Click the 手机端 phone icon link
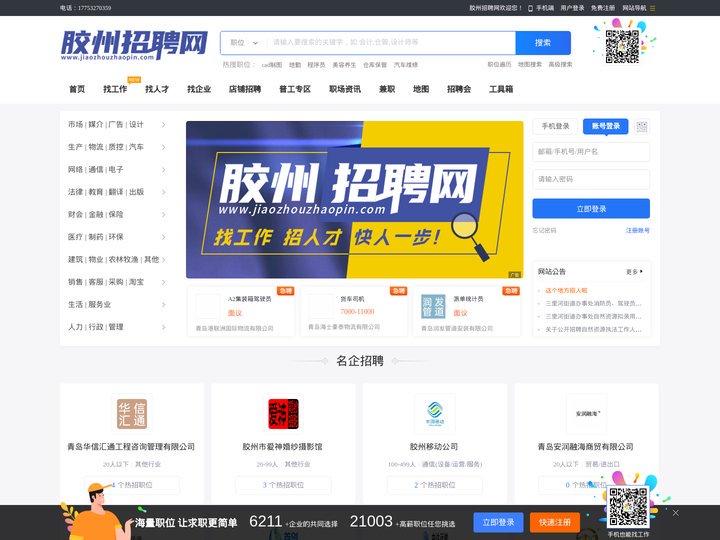Screen dimensions: 720x540 tap(541, 8)
